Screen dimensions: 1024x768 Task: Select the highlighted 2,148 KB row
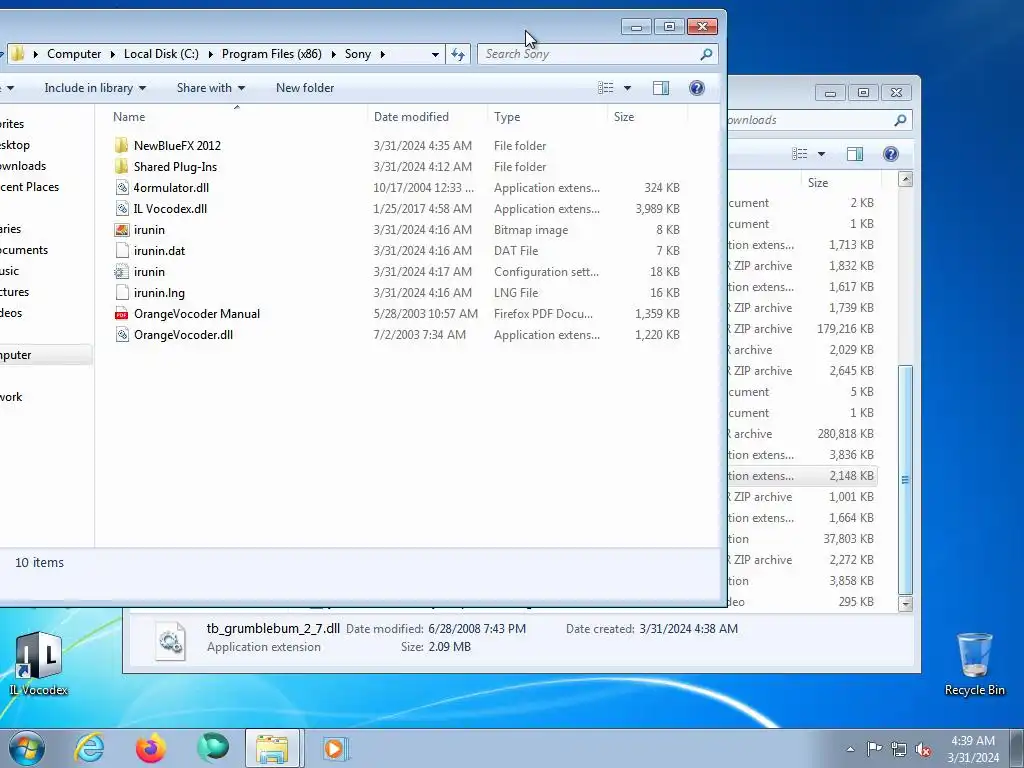coord(802,476)
